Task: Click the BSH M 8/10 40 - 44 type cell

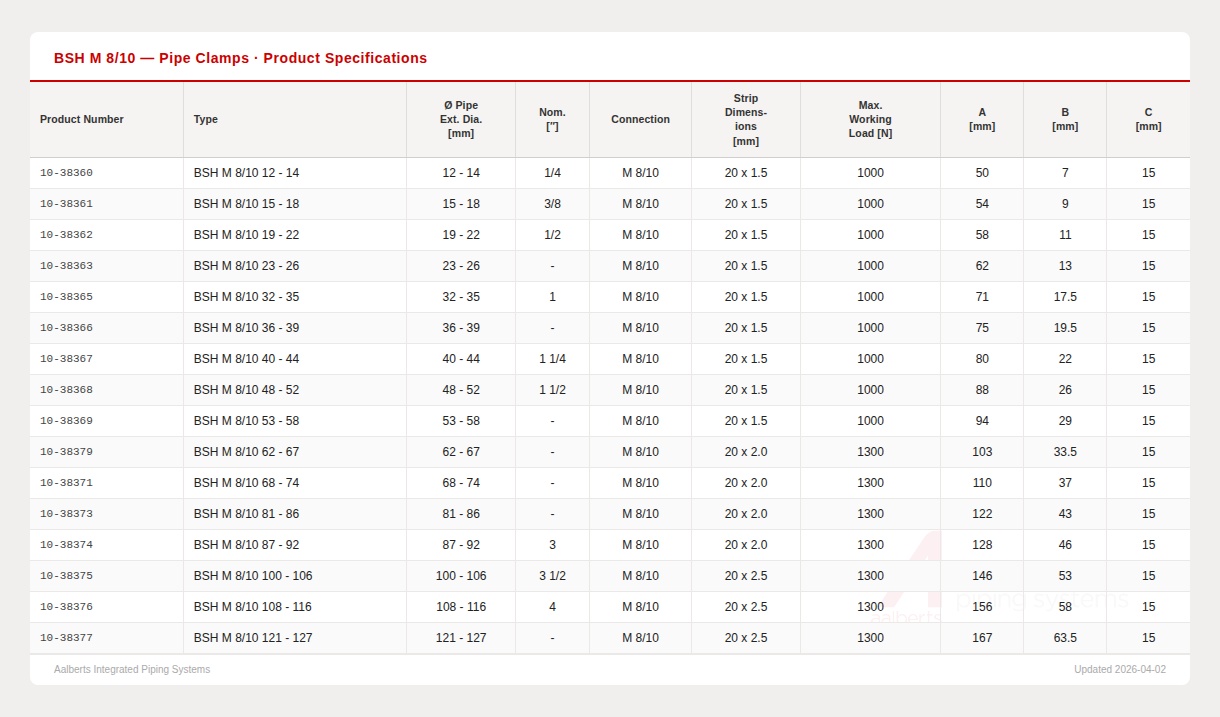Action: tap(246, 359)
